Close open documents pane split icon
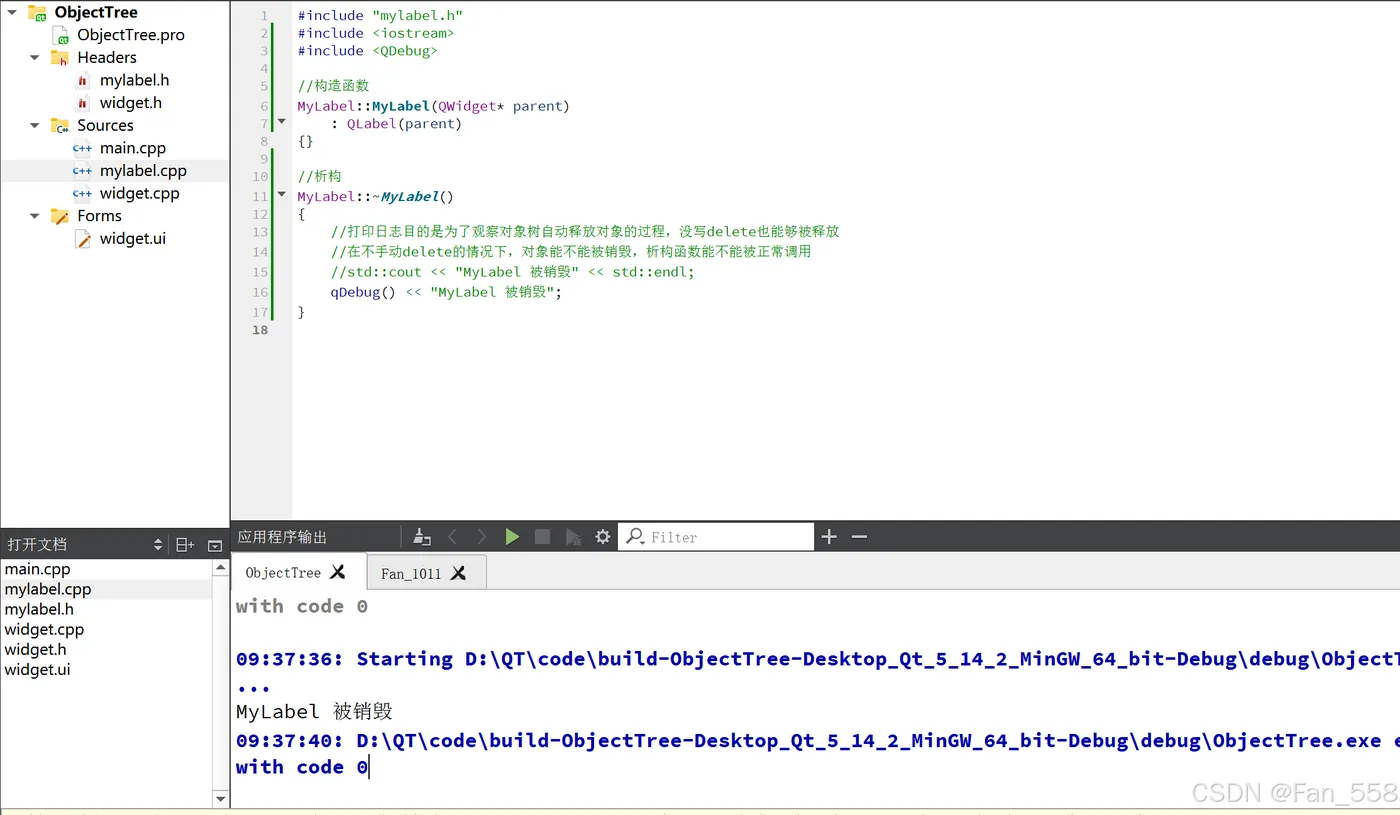This screenshot has width=1400, height=815. (x=215, y=545)
